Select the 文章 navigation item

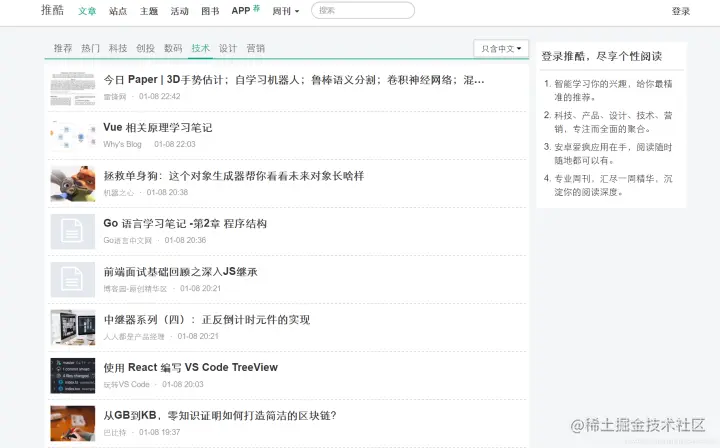point(87,11)
